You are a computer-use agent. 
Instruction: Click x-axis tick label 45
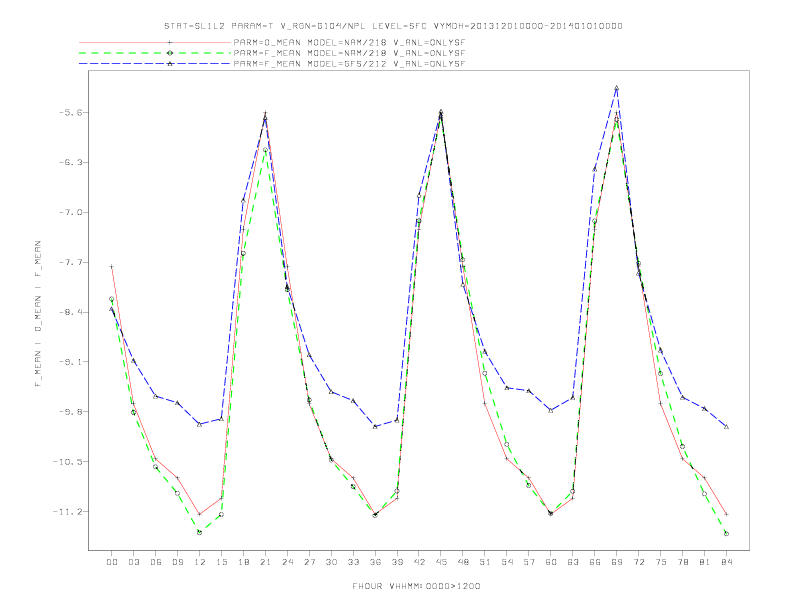pos(441,562)
